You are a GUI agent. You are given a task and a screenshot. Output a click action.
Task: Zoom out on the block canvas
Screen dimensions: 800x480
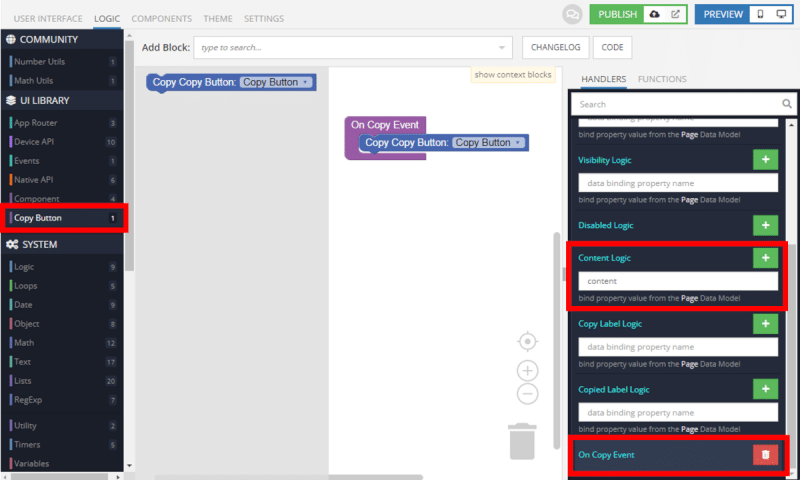[528, 394]
